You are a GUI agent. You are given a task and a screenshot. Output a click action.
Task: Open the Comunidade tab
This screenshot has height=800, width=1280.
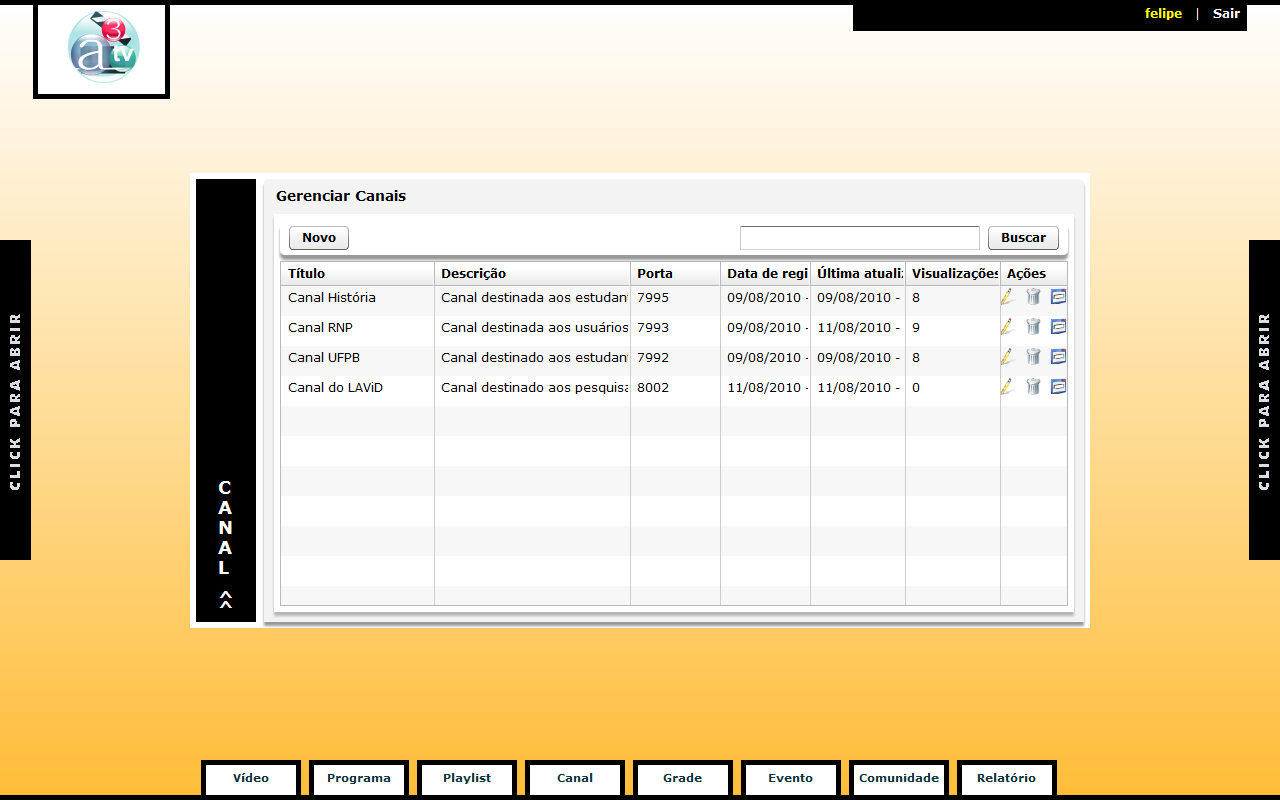[x=899, y=778]
